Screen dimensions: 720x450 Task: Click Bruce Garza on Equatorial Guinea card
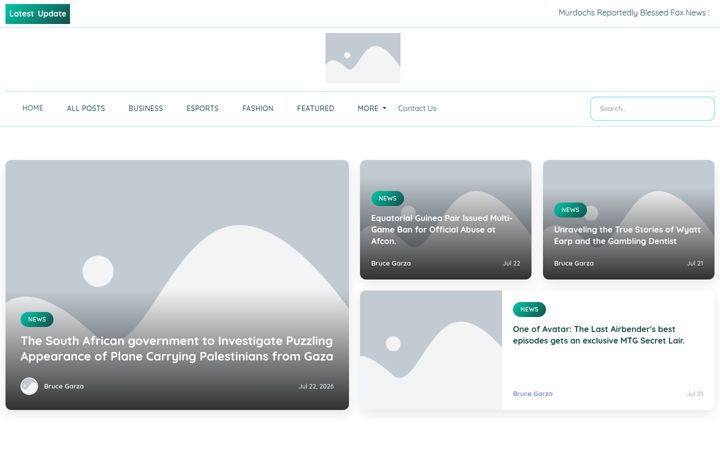391,263
